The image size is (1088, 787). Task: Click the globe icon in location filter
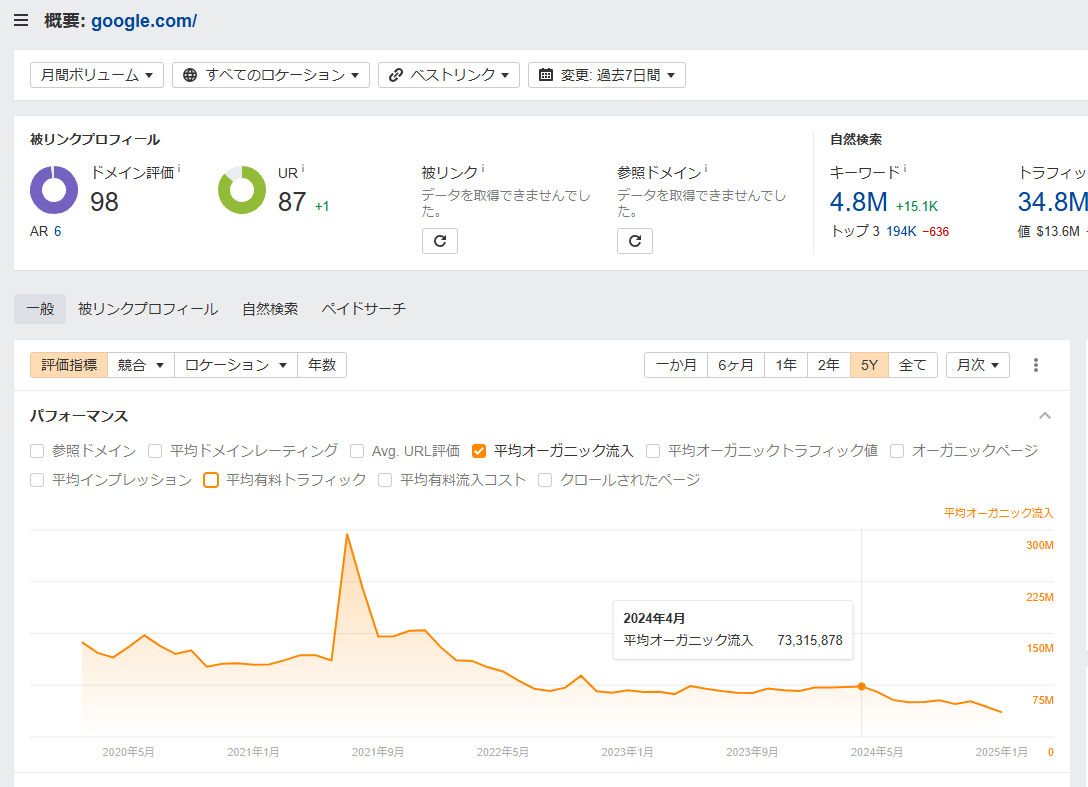click(189, 75)
